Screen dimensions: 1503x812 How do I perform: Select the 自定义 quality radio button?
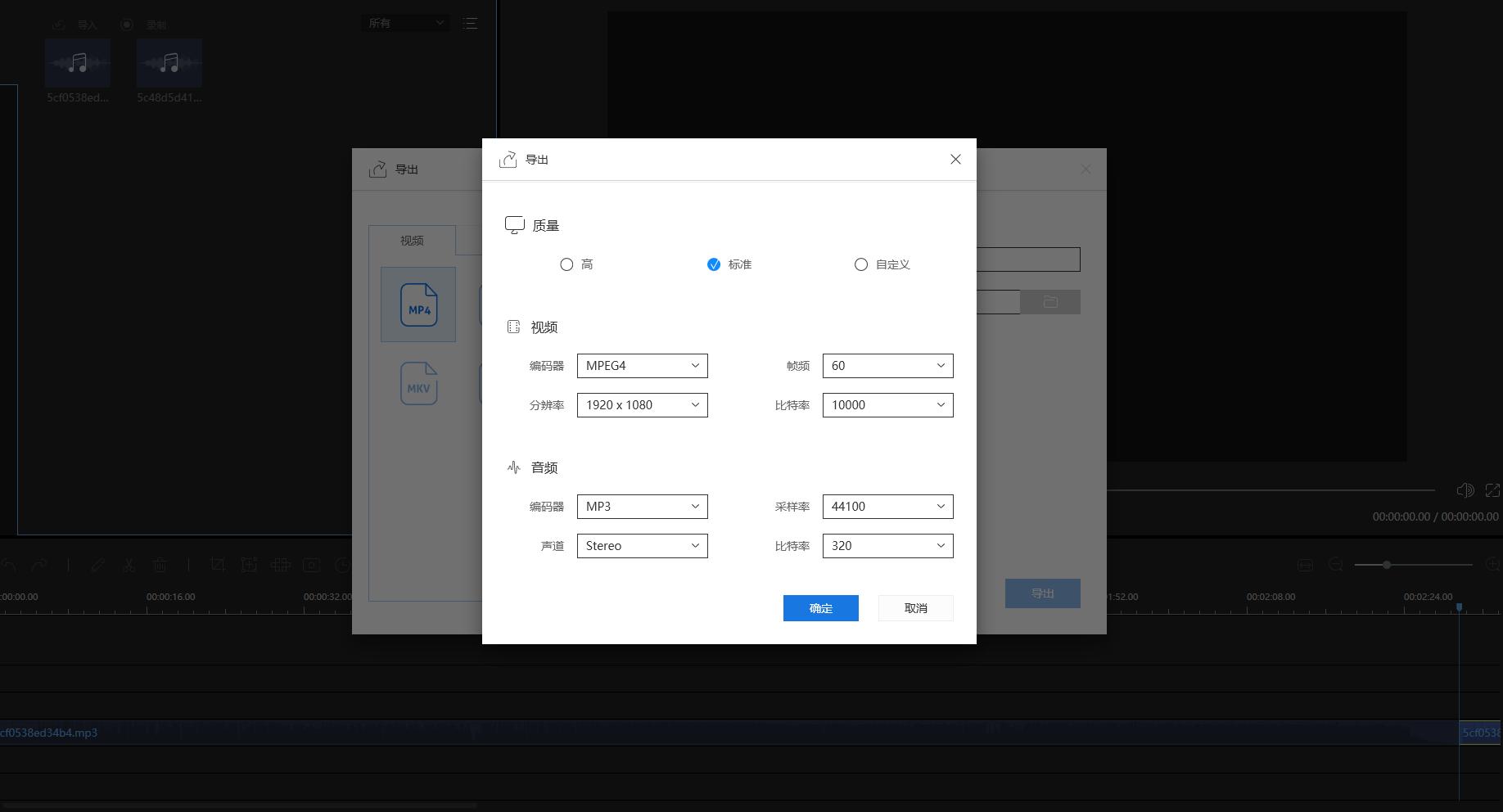(861, 264)
